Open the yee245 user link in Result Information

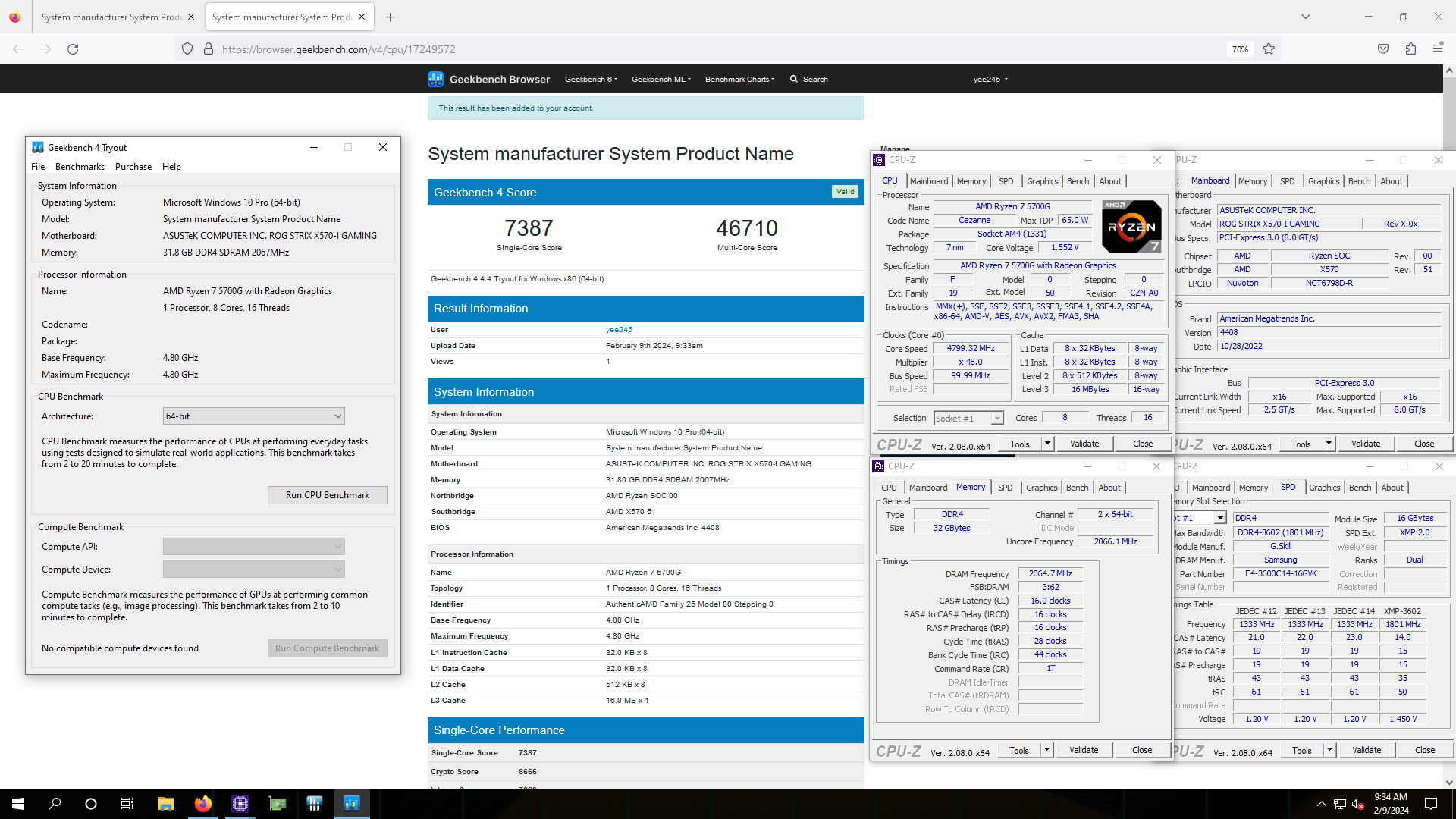click(x=619, y=330)
